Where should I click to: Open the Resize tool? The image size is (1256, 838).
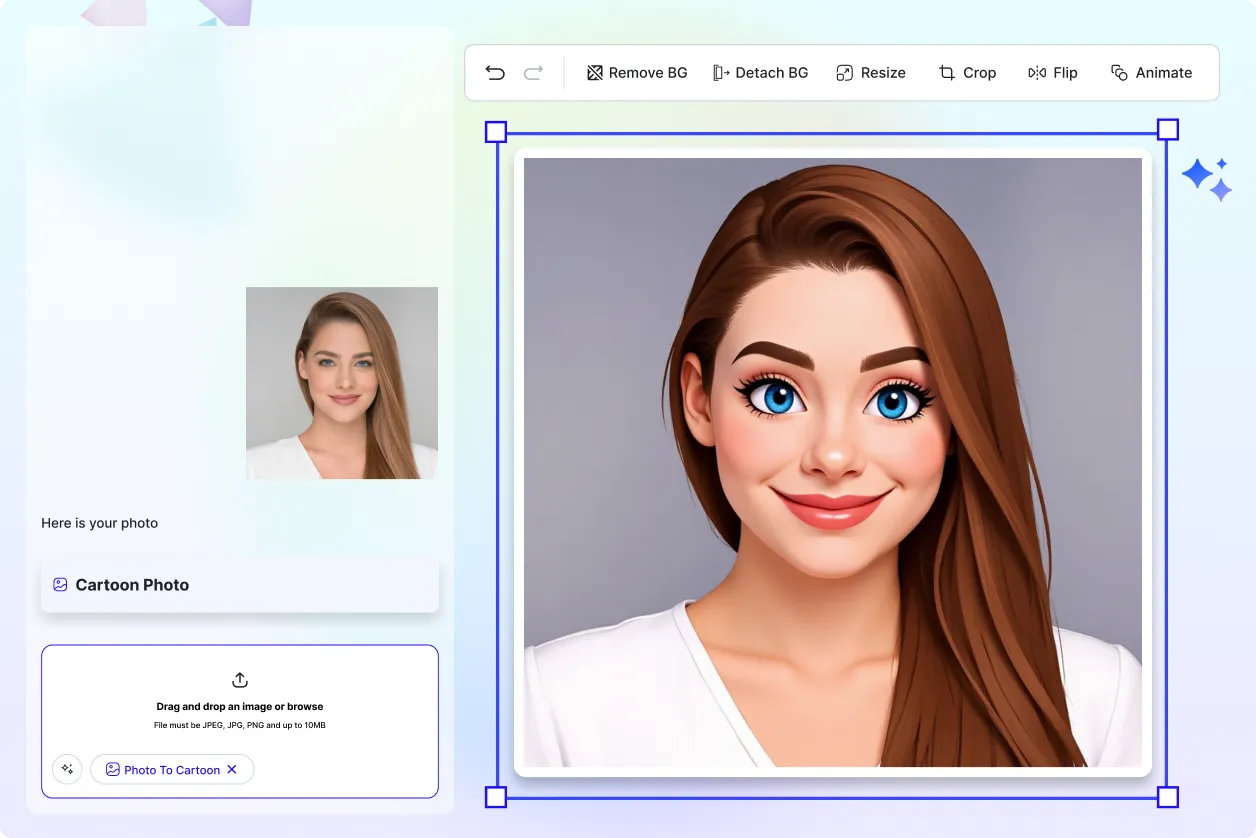(x=871, y=72)
